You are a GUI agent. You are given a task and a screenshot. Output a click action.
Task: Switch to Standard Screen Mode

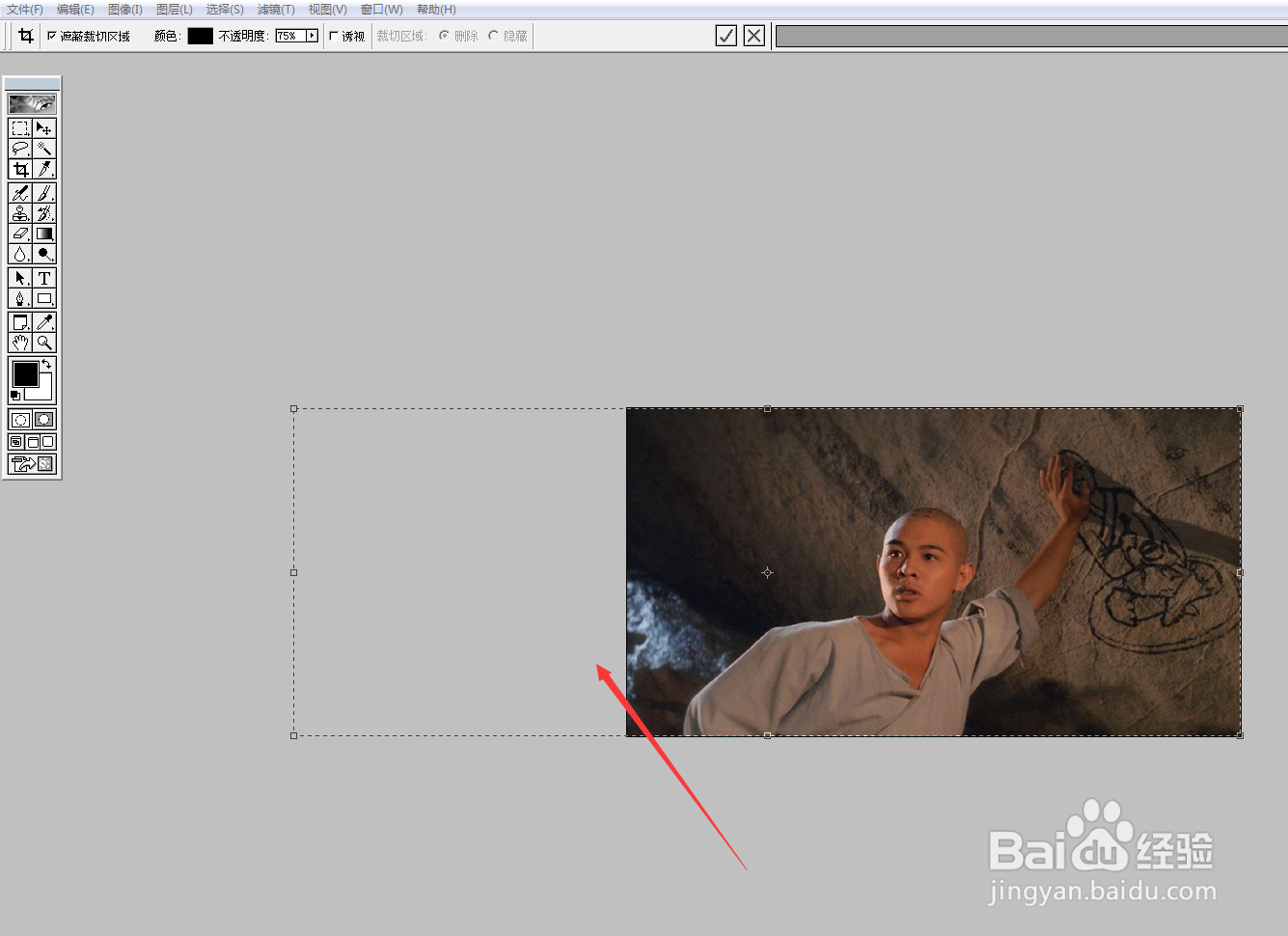pyautogui.click(x=16, y=442)
